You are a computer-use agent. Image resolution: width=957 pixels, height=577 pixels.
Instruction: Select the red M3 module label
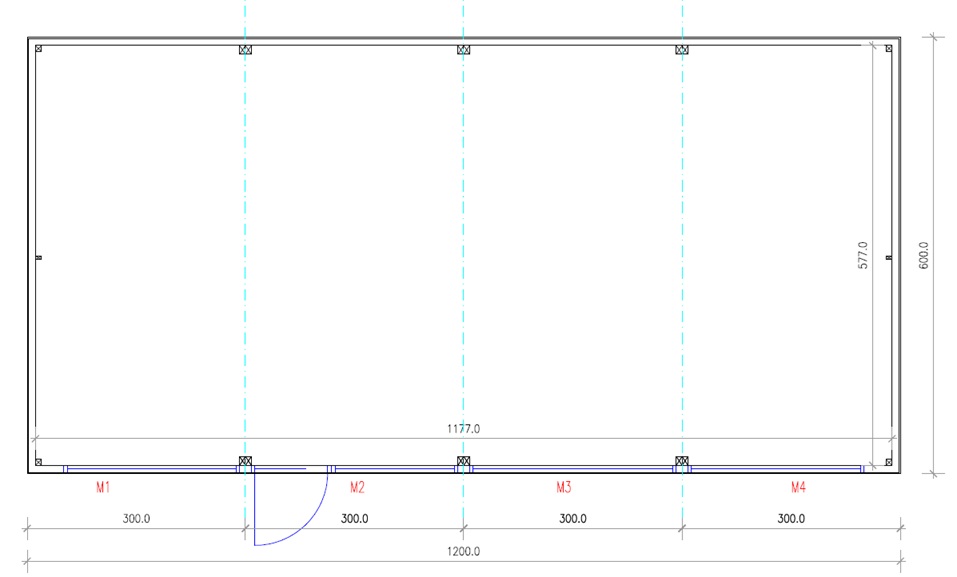[x=563, y=487]
